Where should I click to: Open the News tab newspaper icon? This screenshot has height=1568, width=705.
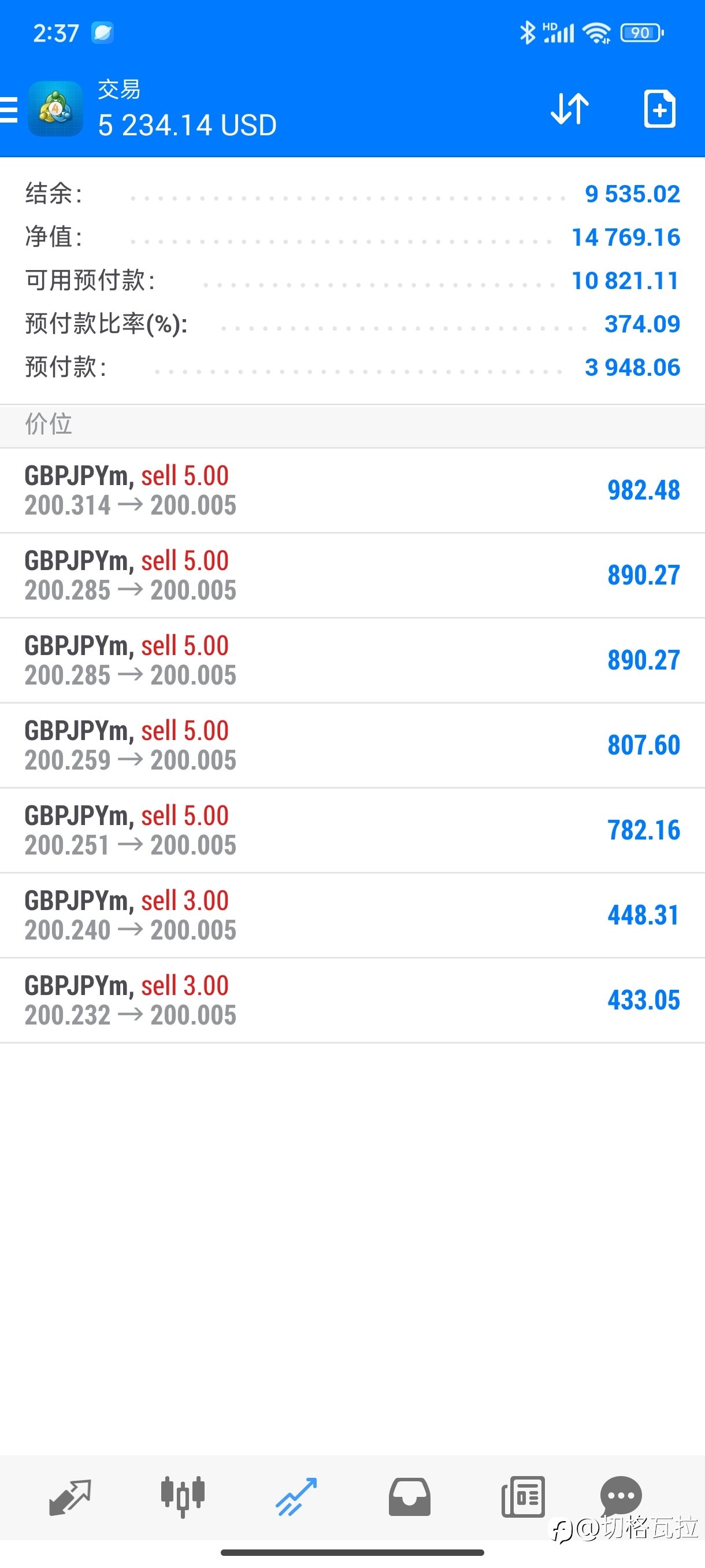point(523,1497)
